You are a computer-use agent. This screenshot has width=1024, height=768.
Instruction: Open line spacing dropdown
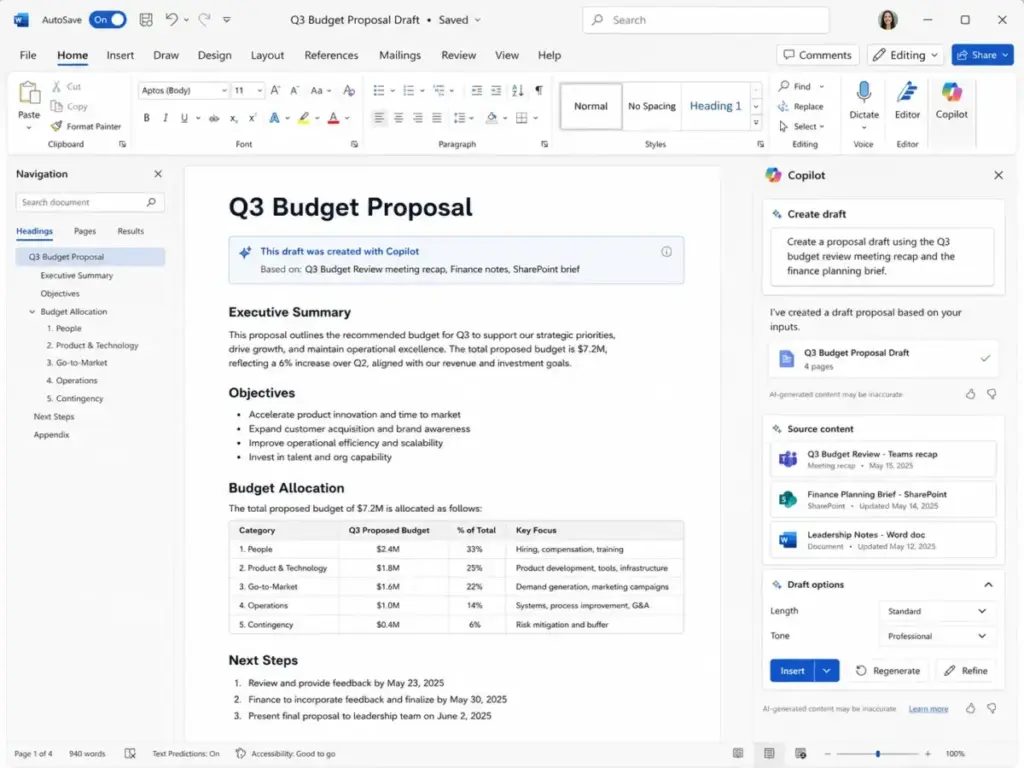[463, 118]
